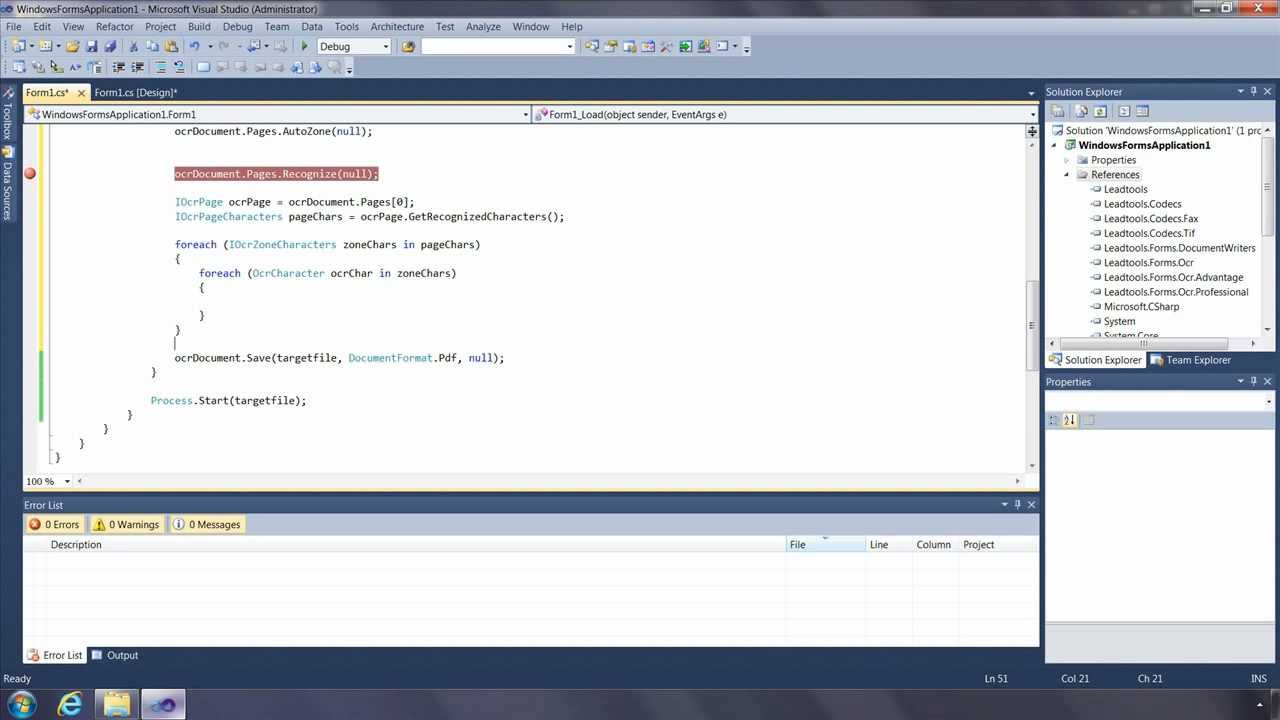
Task: Toggle auto-hide pin on the Error List
Action: coord(1018,505)
